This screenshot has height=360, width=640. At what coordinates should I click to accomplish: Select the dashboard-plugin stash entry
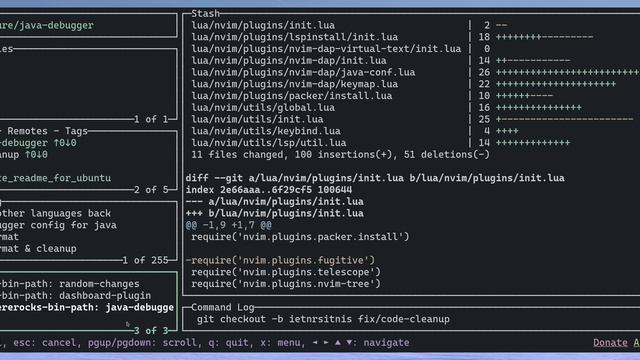(x=76, y=296)
